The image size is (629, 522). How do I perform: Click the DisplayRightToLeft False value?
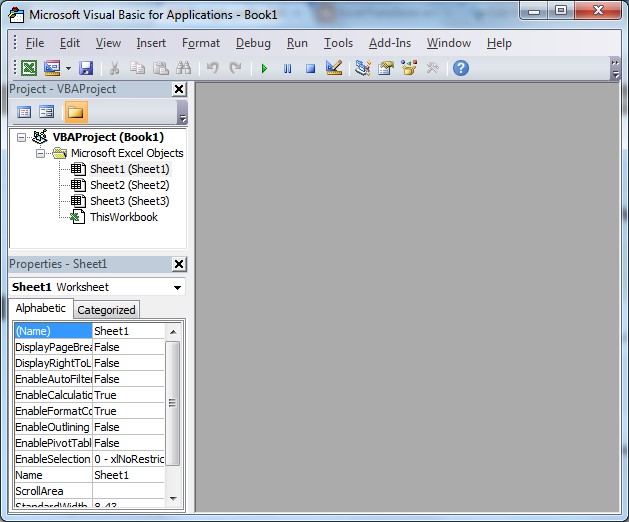[x=128, y=363]
